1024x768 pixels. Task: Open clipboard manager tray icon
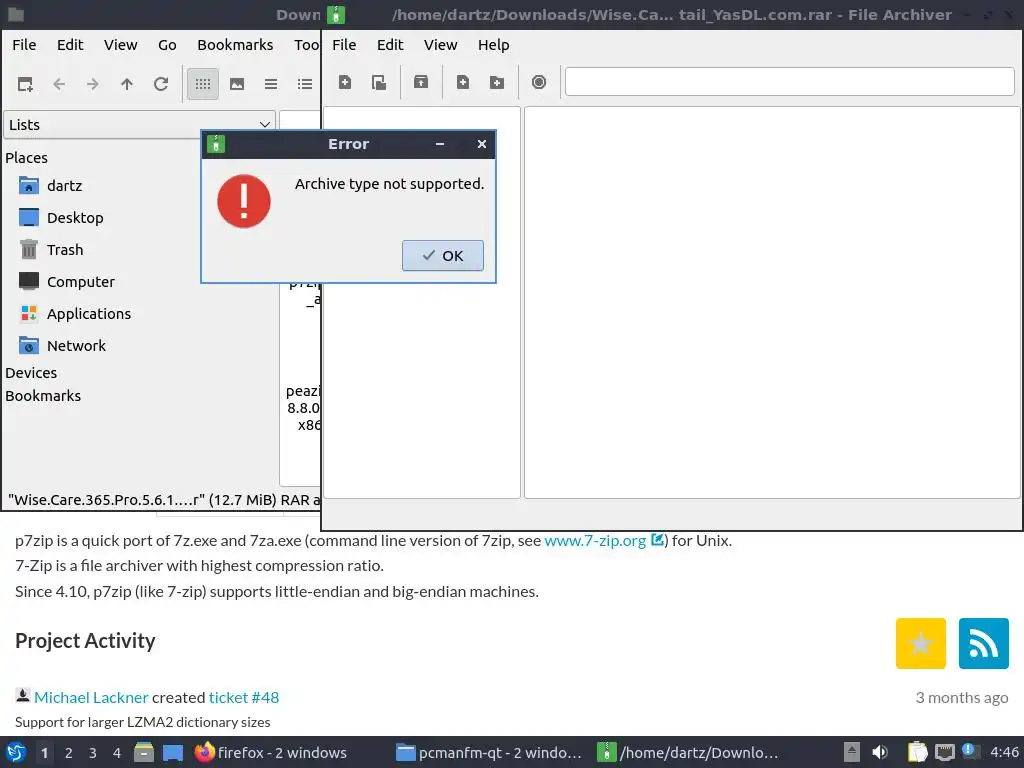(917, 752)
